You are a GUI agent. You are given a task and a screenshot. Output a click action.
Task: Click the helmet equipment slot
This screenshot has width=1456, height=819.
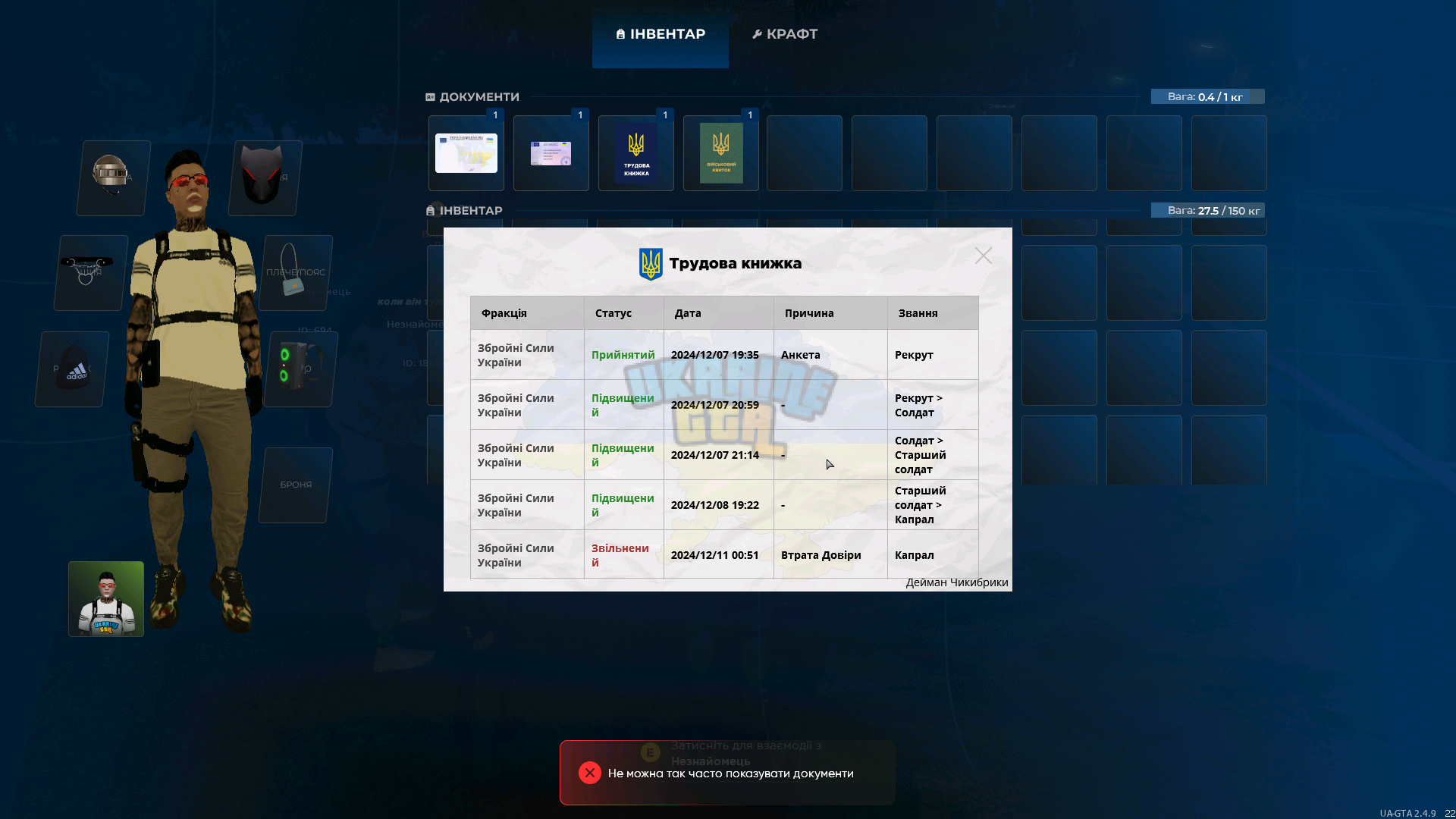click(x=114, y=177)
